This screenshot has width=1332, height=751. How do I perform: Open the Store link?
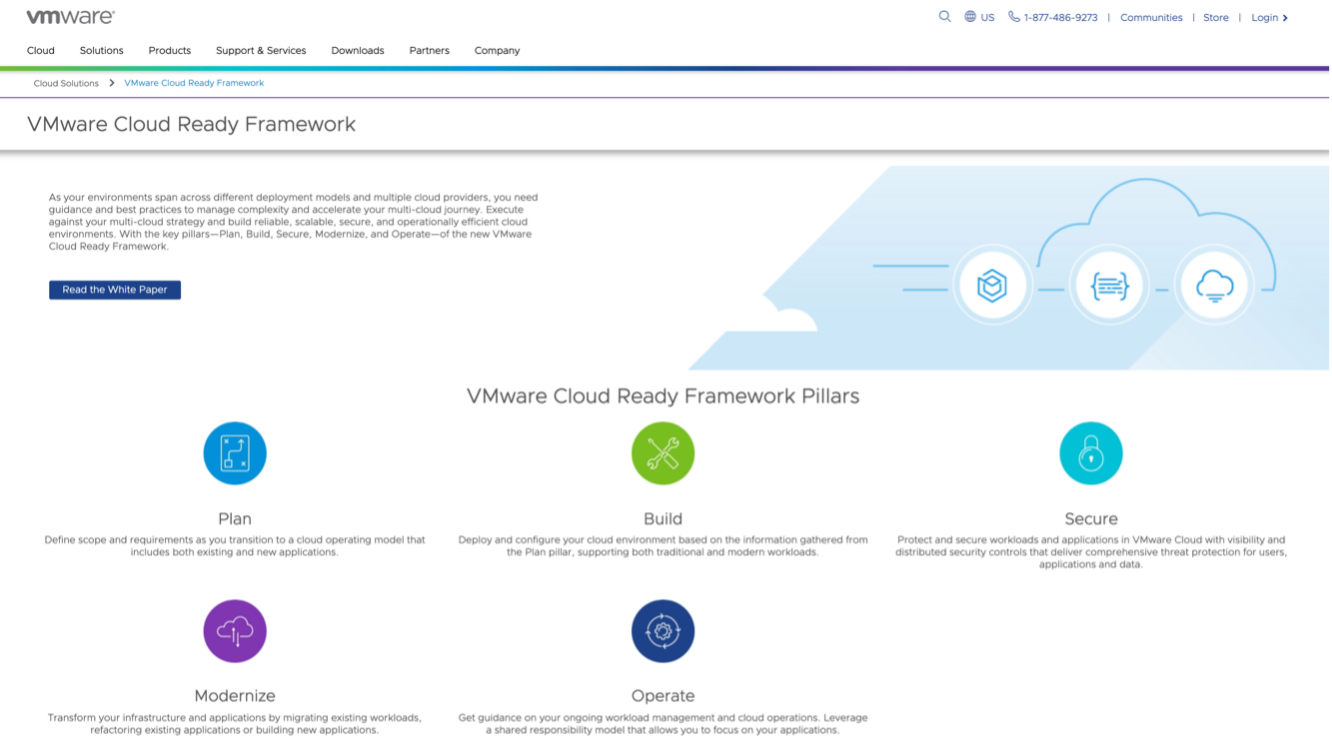[x=1216, y=18]
